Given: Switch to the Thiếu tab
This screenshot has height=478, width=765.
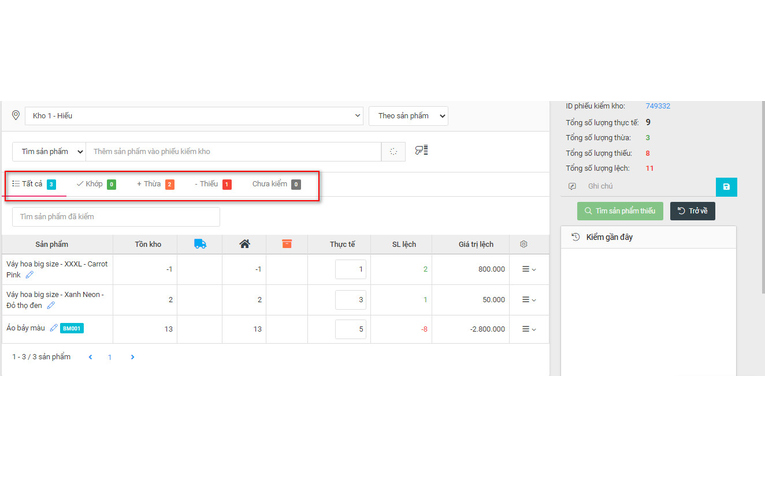Looking at the screenshot, I should [x=213, y=184].
